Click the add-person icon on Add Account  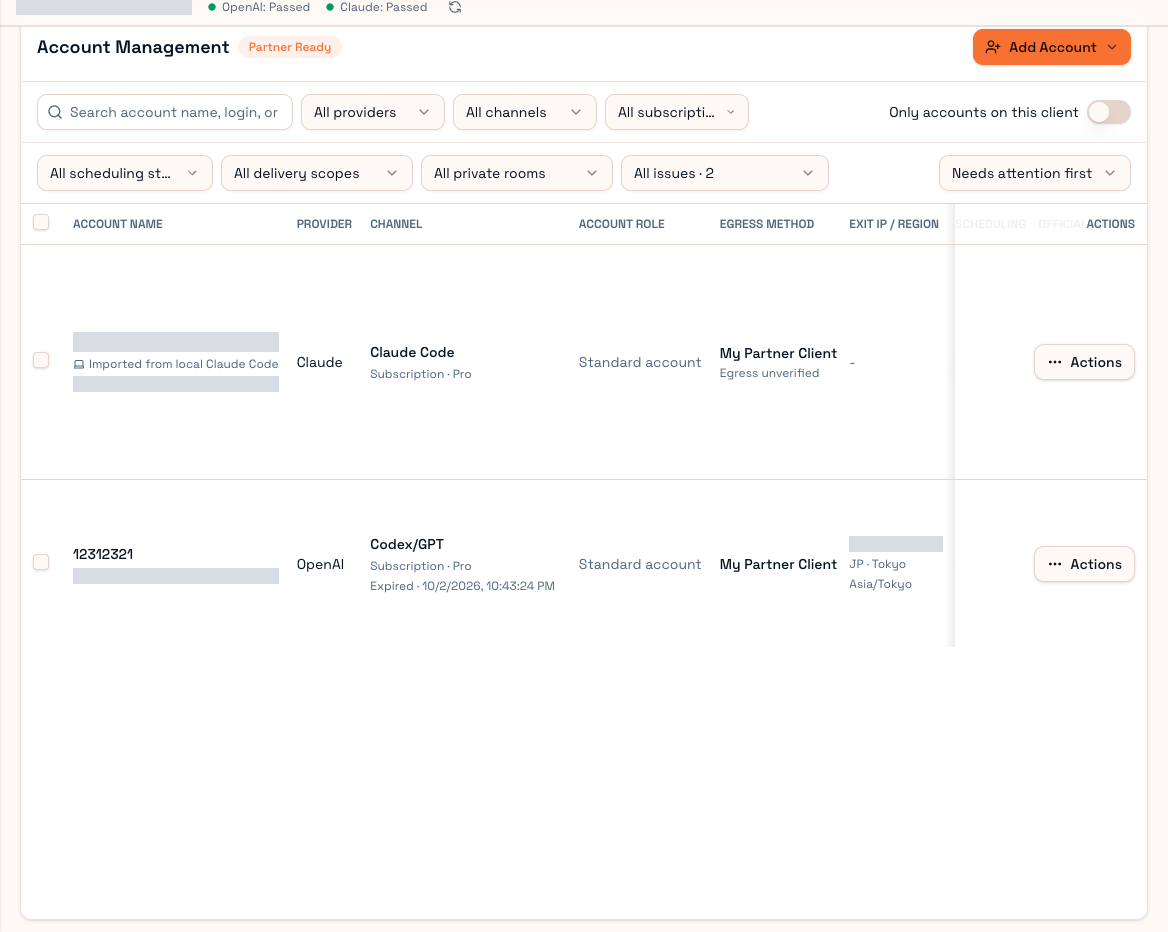click(993, 48)
